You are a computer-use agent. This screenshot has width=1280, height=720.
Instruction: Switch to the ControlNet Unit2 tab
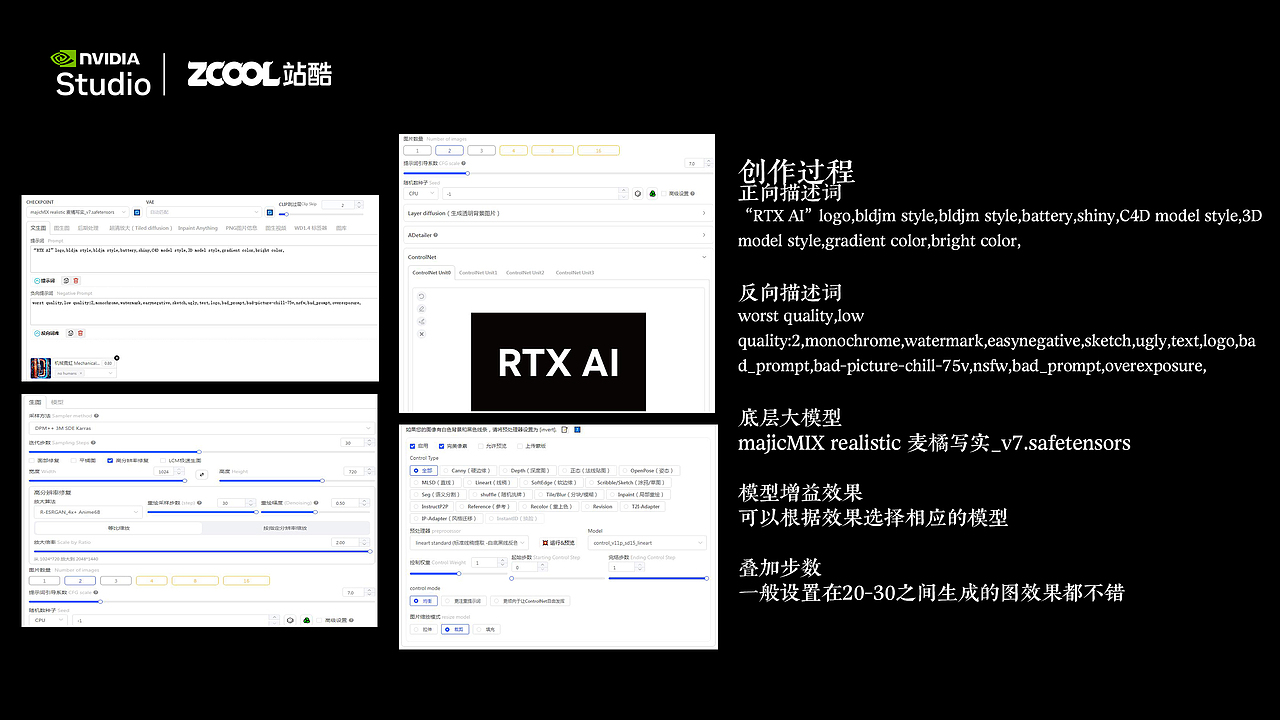[525, 273]
